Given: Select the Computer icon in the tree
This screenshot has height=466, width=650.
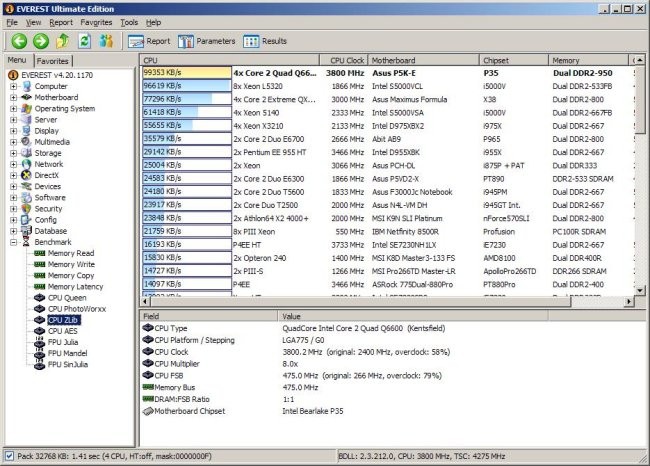Looking at the screenshot, I should (27, 86).
